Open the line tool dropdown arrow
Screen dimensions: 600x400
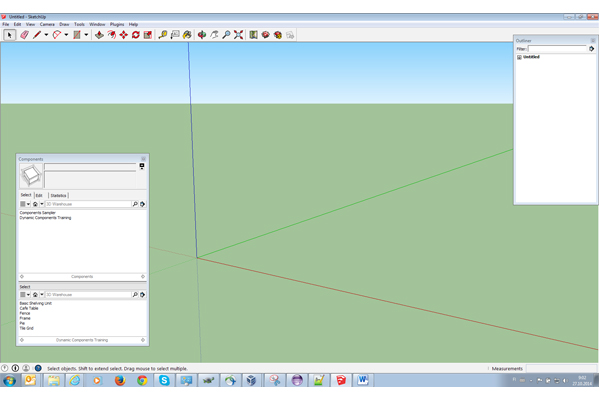pos(47,35)
